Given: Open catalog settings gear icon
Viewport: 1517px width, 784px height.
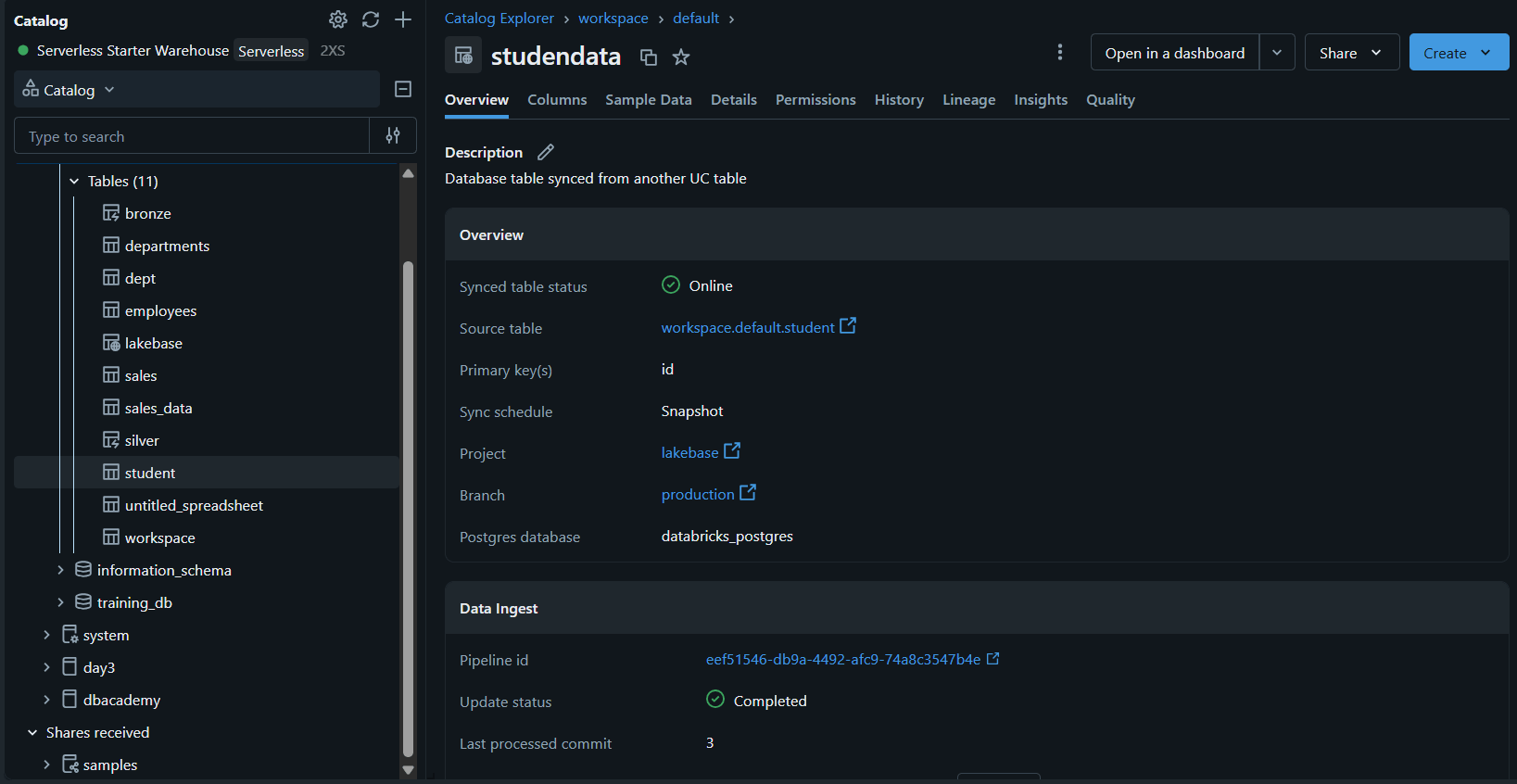Looking at the screenshot, I should coord(338,19).
